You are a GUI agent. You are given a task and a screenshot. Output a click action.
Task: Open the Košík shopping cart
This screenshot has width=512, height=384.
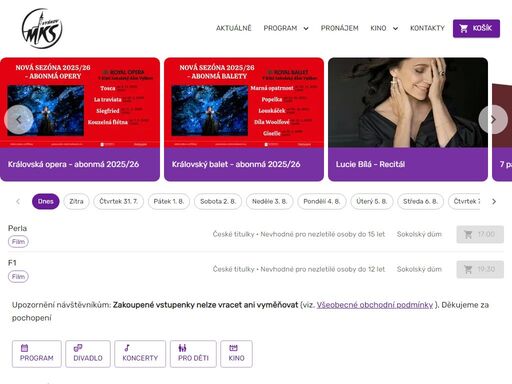pos(476,28)
